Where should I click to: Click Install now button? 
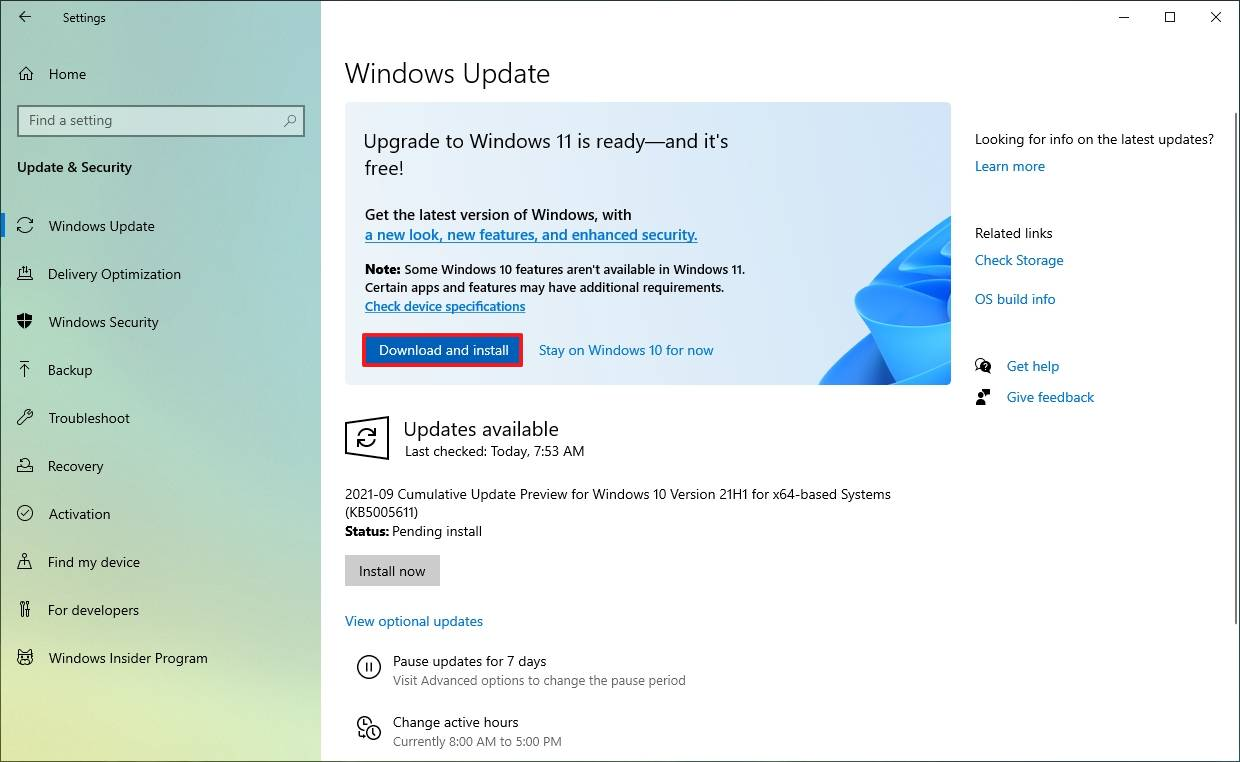click(x=392, y=571)
